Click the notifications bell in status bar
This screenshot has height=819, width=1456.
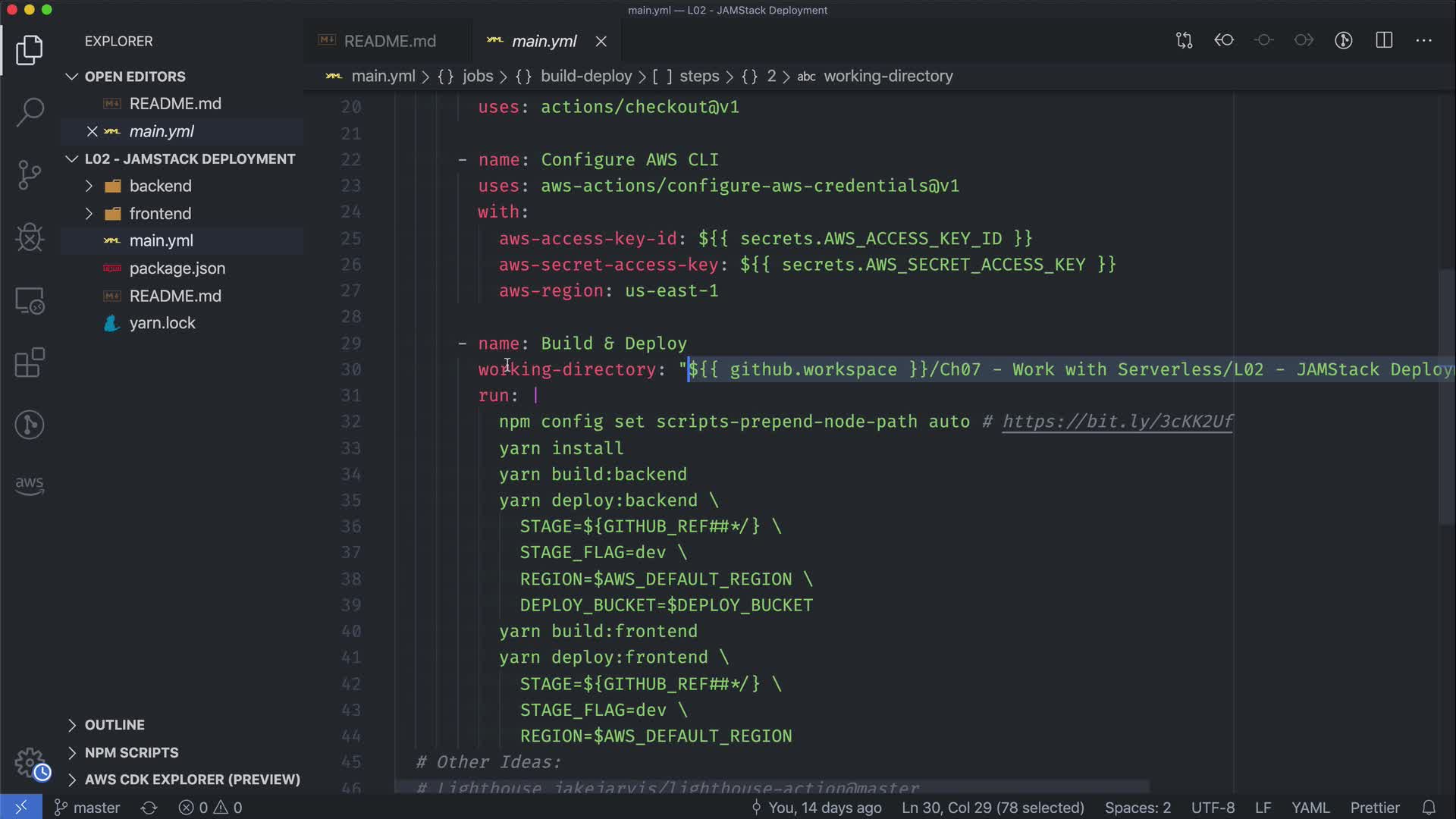[x=1429, y=808]
